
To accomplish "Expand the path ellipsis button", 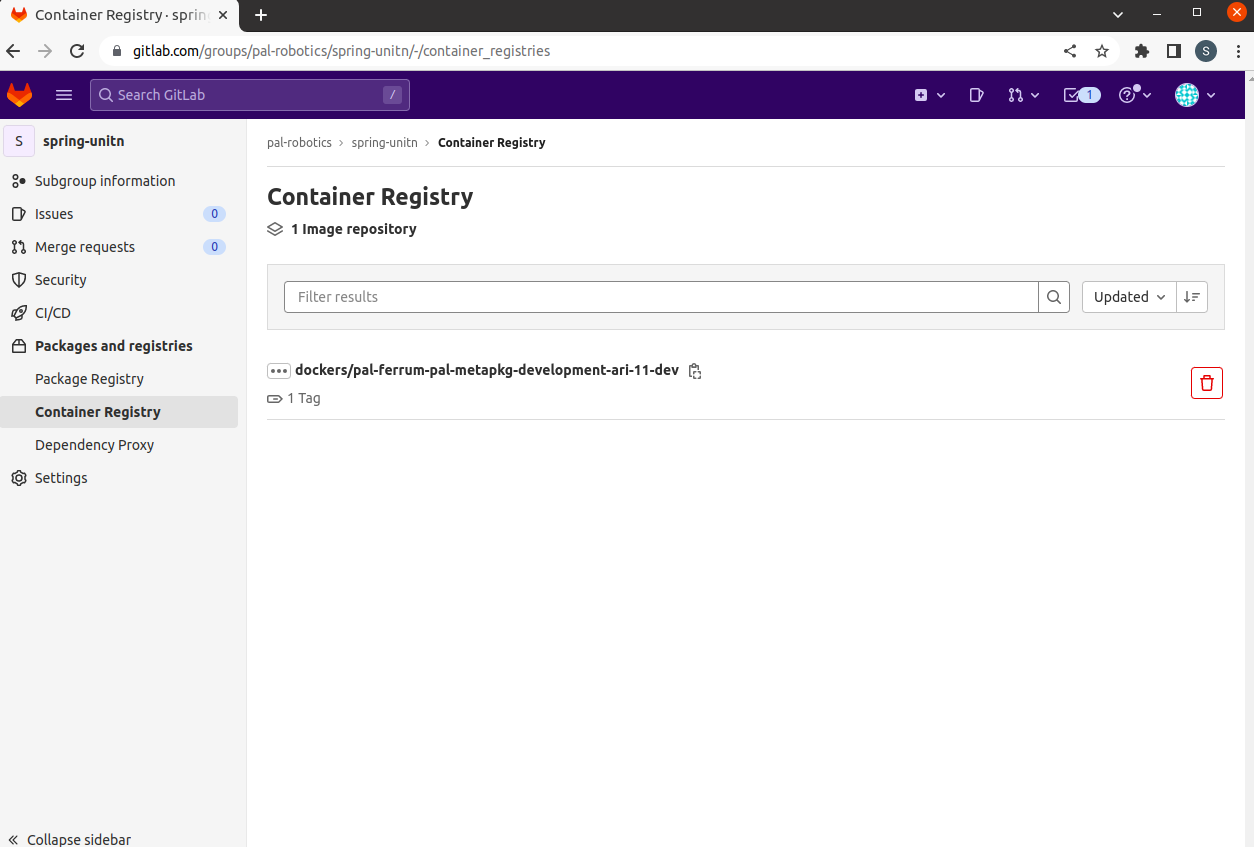I will coord(279,371).
